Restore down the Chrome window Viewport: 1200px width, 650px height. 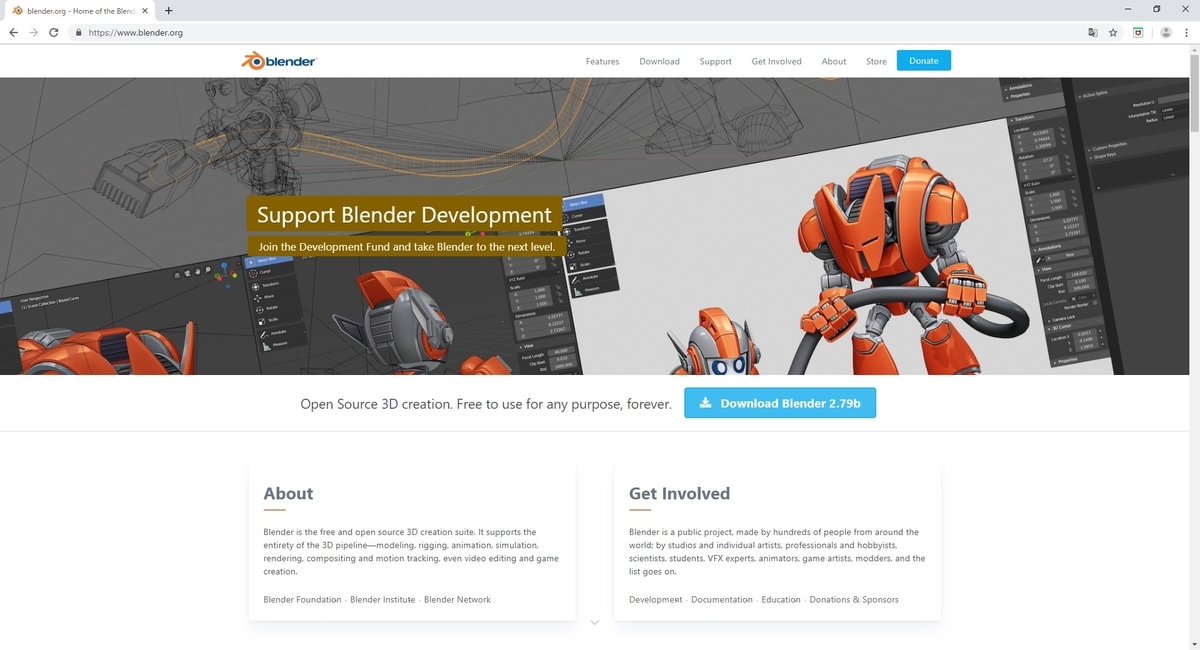coord(1156,10)
